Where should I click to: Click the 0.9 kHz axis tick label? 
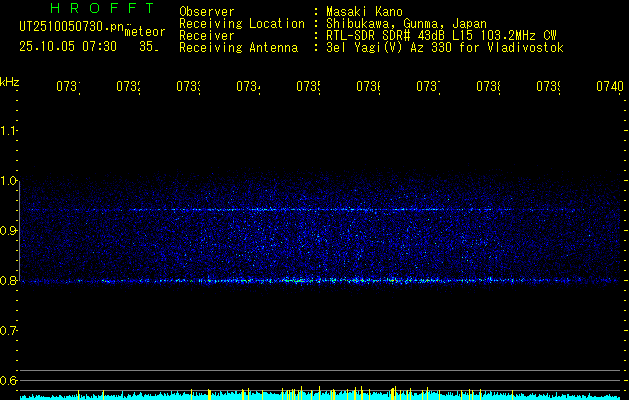point(9,231)
